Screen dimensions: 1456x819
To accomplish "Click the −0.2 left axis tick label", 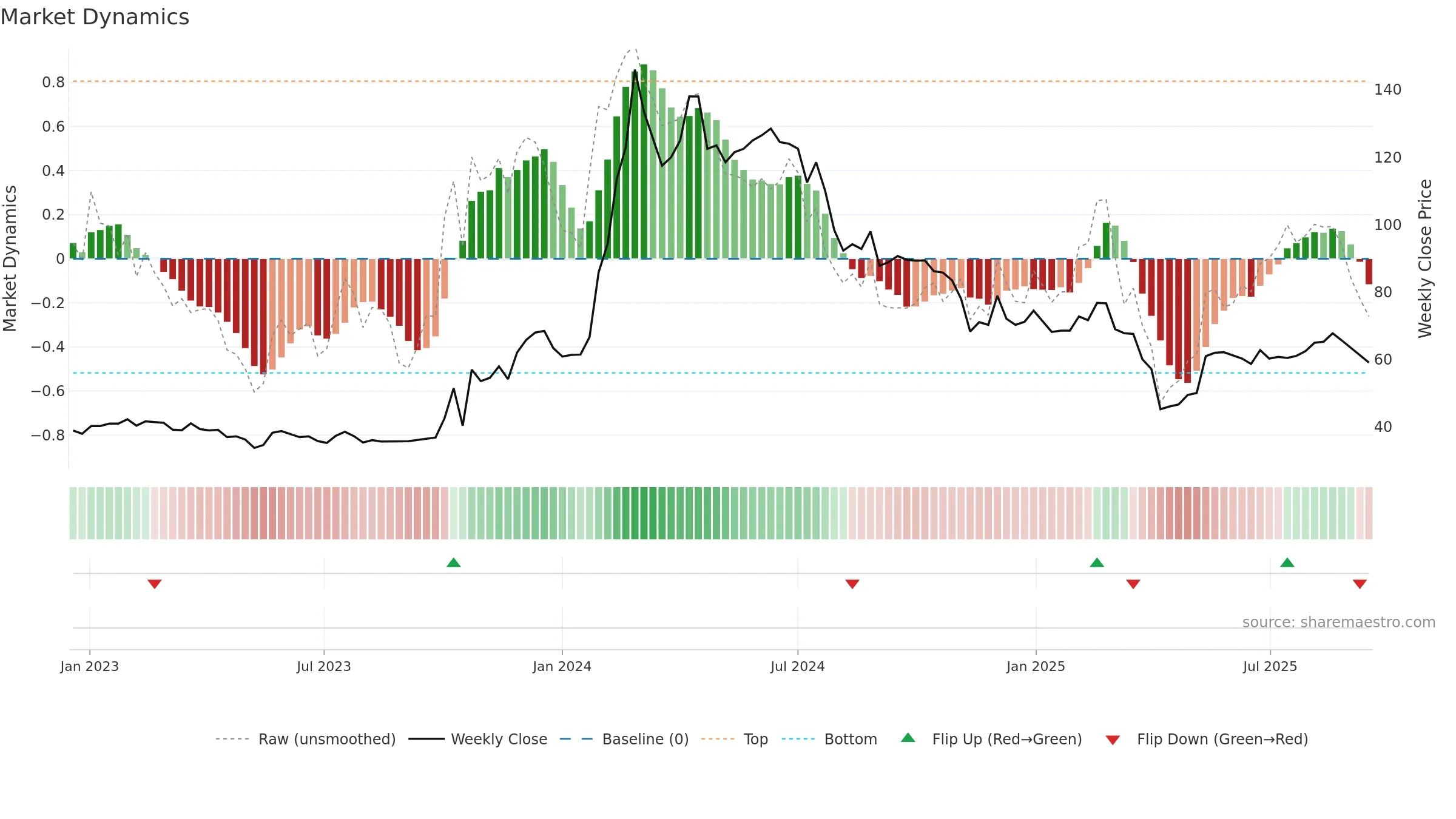I will coord(48,303).
